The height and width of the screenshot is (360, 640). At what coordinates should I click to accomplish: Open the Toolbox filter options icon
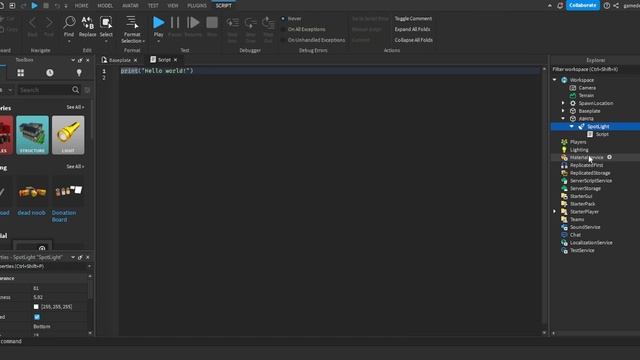pyautogui.click(x=87, y=90)
